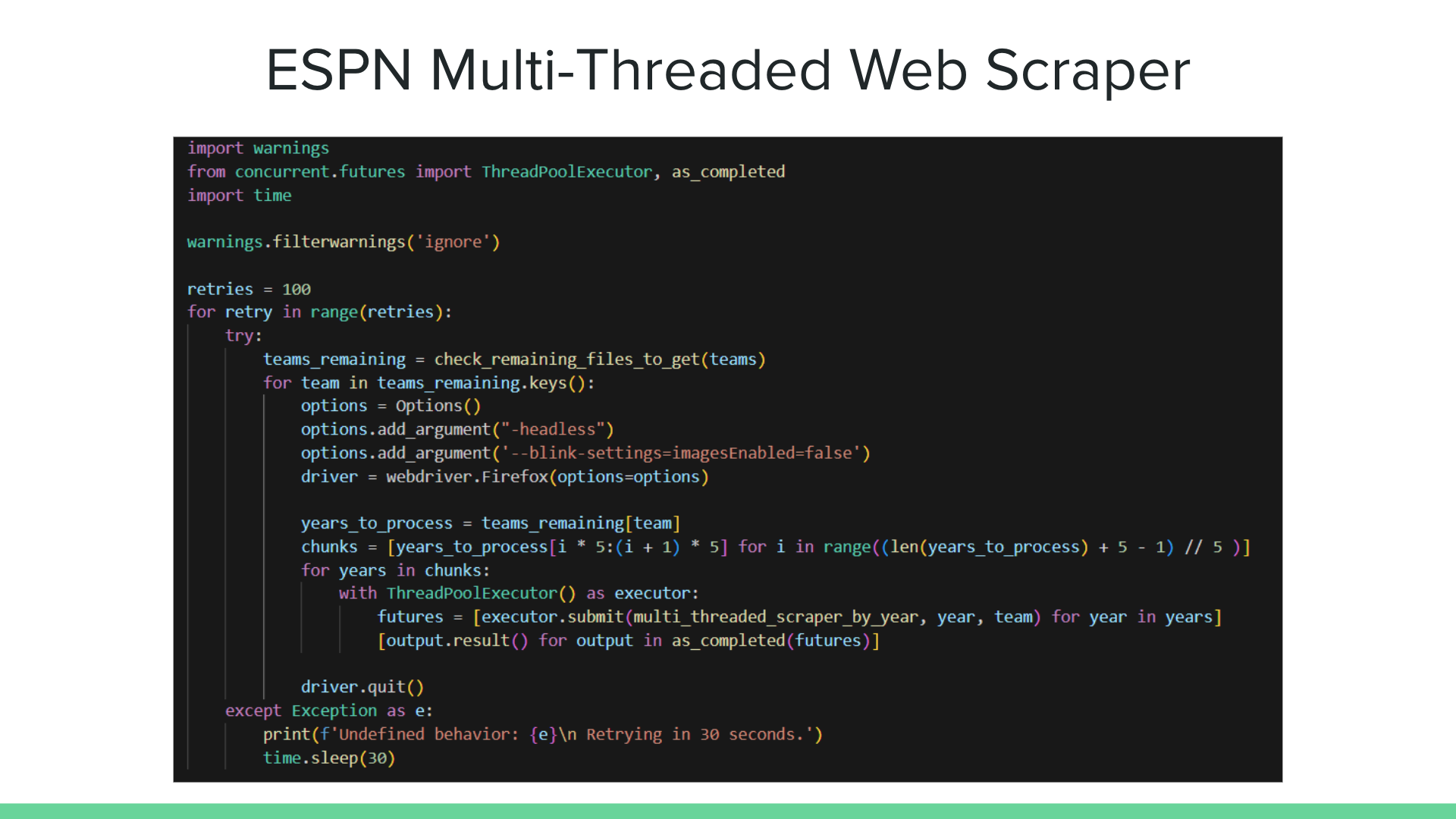The image size is (1456, 819).
Task: Click the Options() constructor call
Action: (x=441, y=406)
